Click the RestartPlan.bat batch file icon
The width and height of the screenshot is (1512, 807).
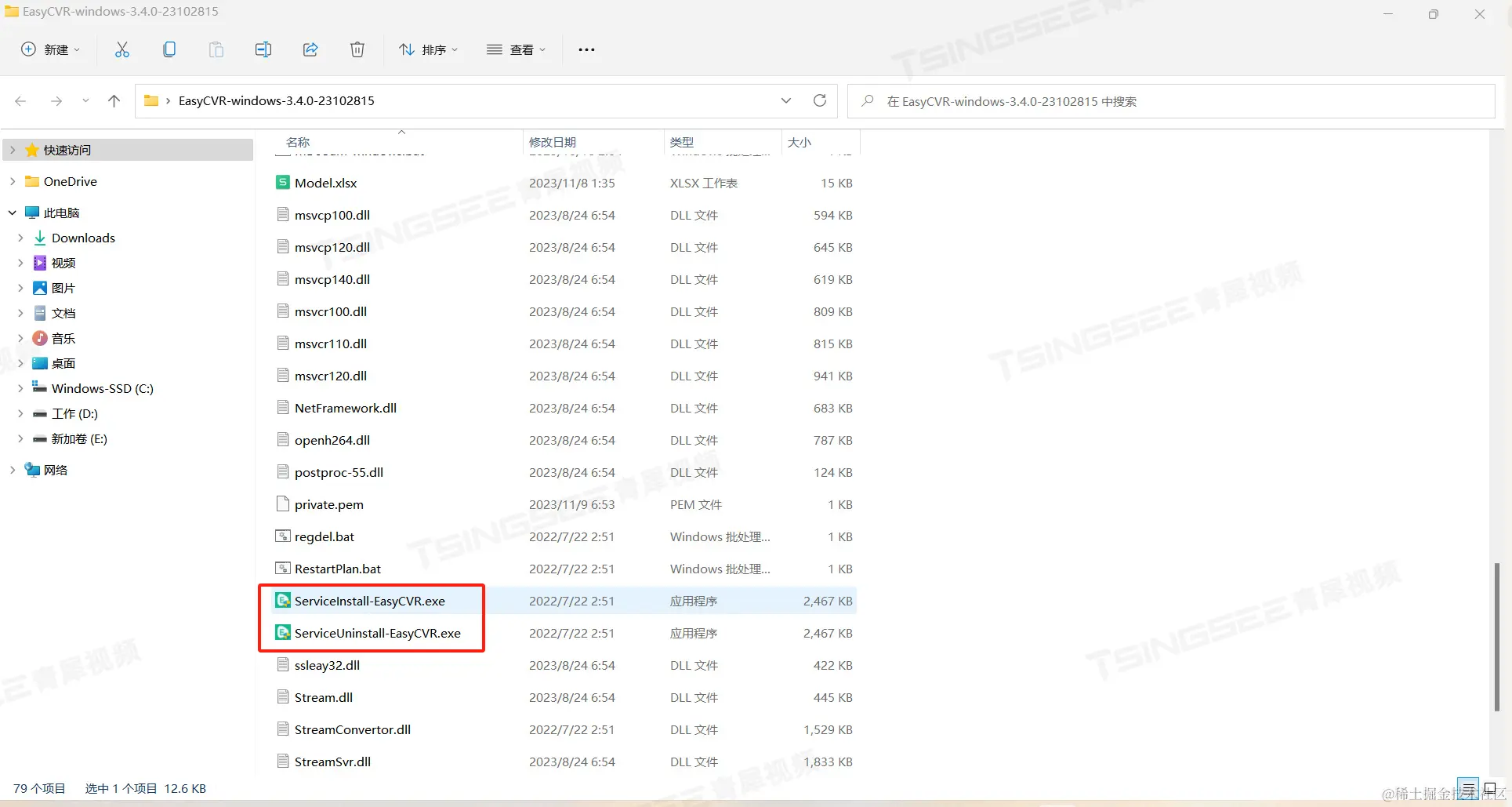(283, 569)
